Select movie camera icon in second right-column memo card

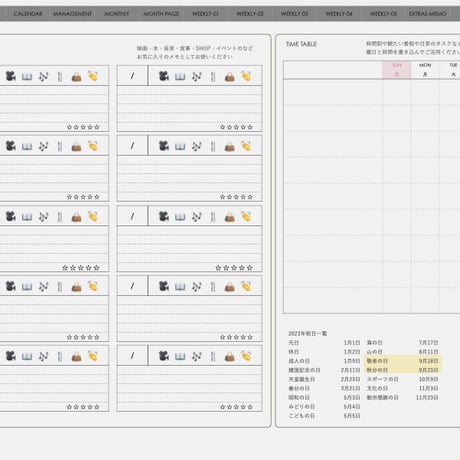pos(164,146)
